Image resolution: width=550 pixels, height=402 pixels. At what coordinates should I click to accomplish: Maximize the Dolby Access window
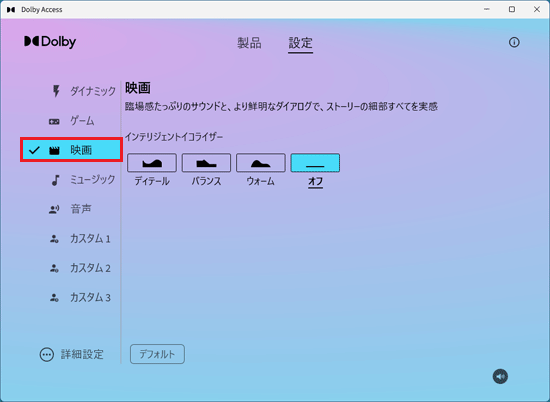coord(512,9)
